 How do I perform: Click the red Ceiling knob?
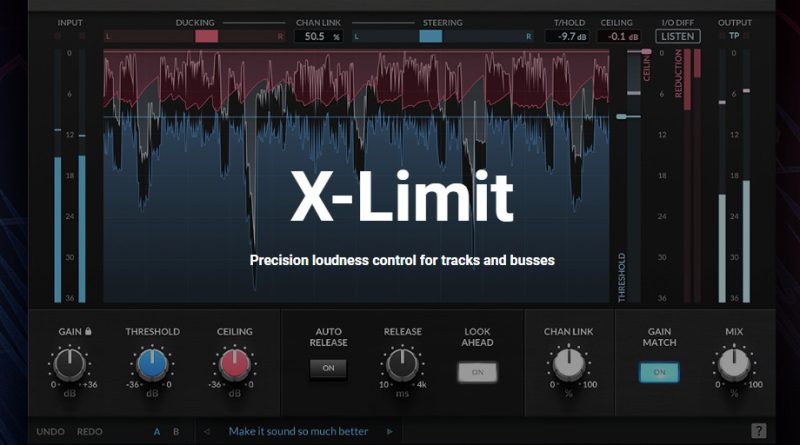point(234,365)
